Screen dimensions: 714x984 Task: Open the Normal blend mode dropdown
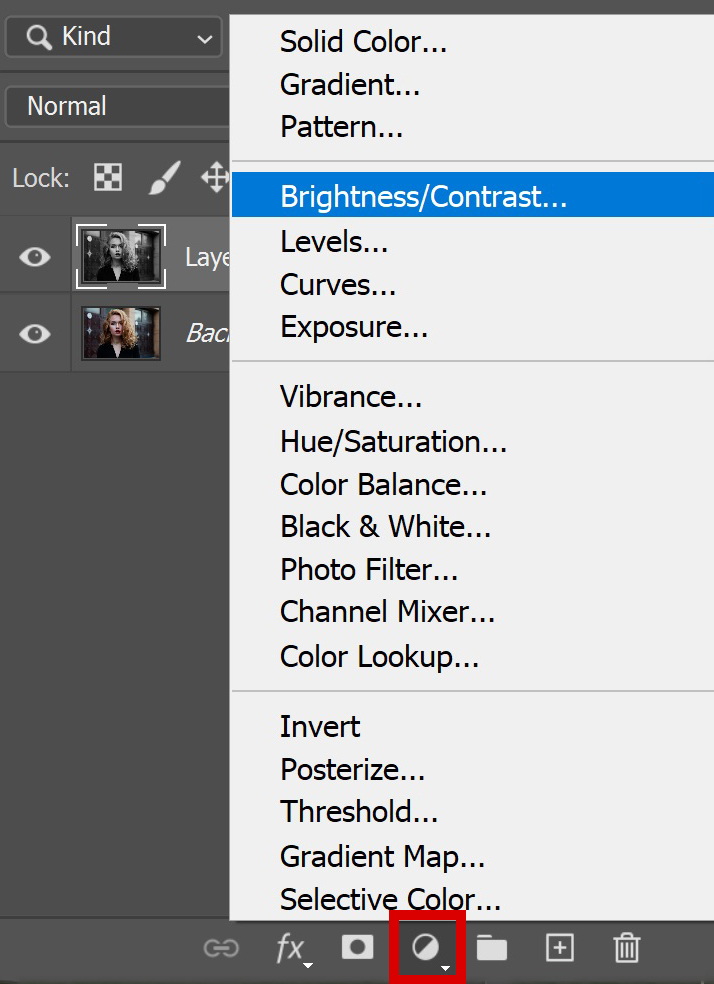click(x=117, y=107)
